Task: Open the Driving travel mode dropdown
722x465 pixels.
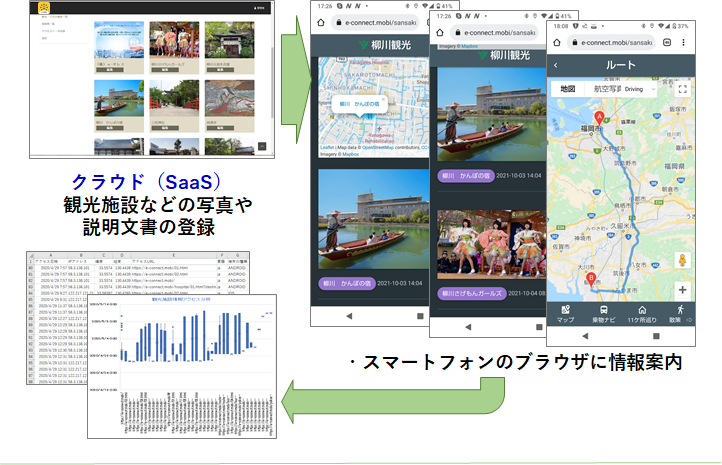Action: (640, 89)
